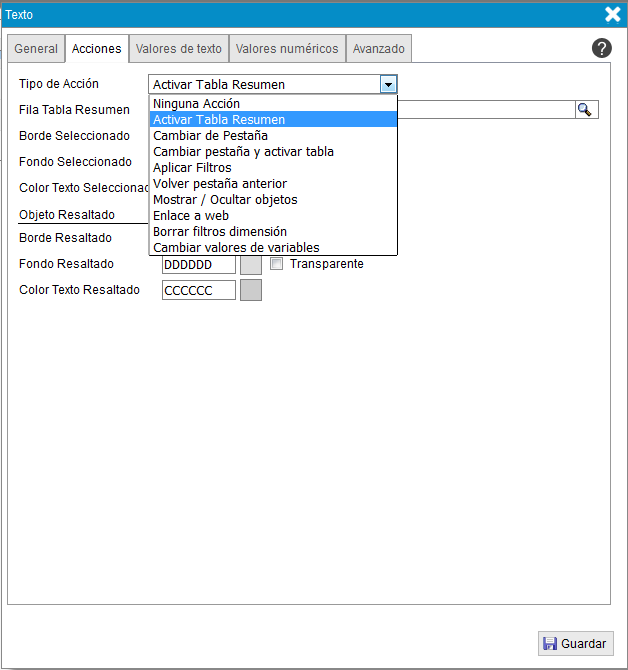
Task: Click the magnifier search icon
Action: [x=586, y=110]
